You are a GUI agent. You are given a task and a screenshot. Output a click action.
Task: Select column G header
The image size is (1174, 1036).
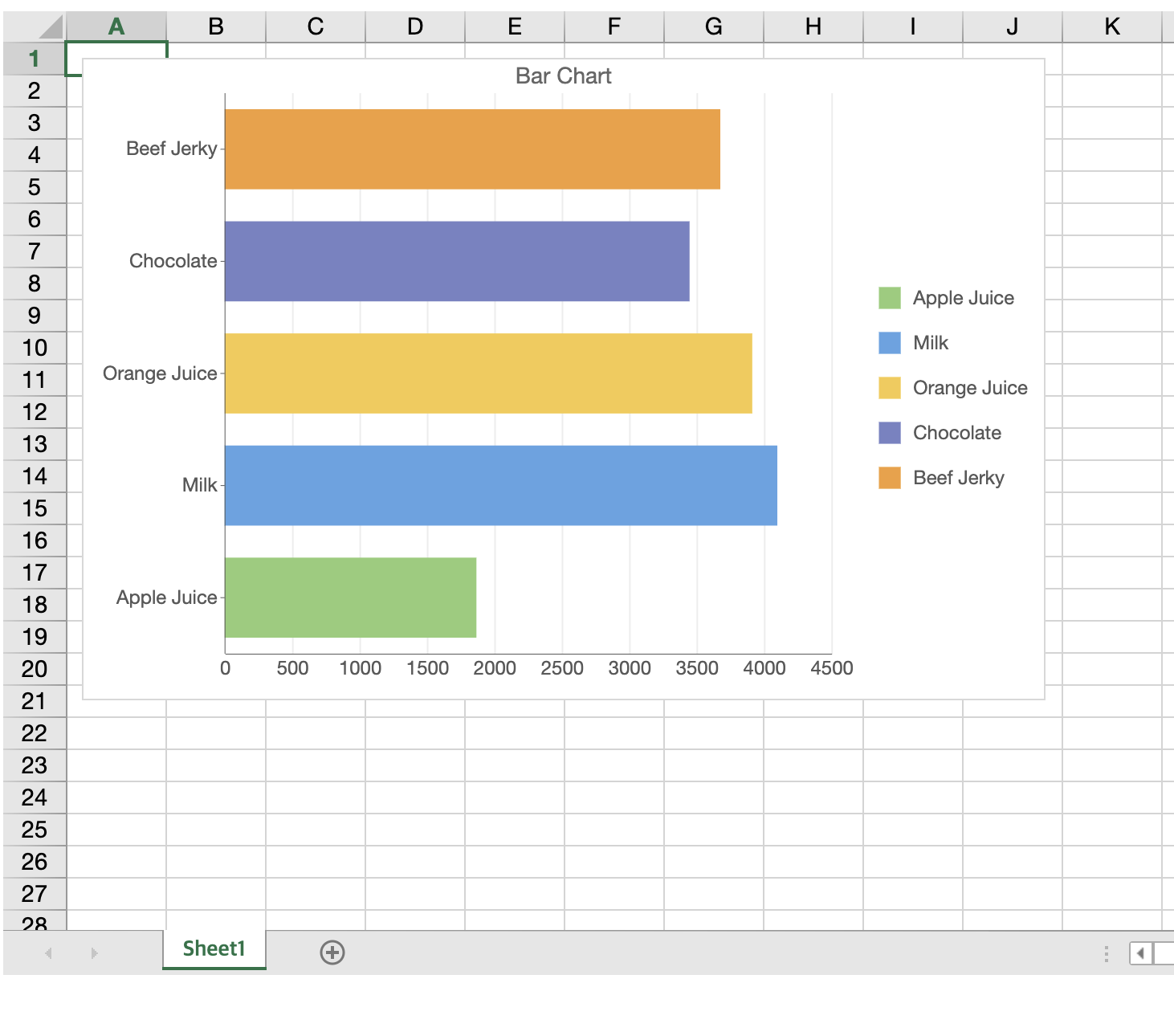714,27
